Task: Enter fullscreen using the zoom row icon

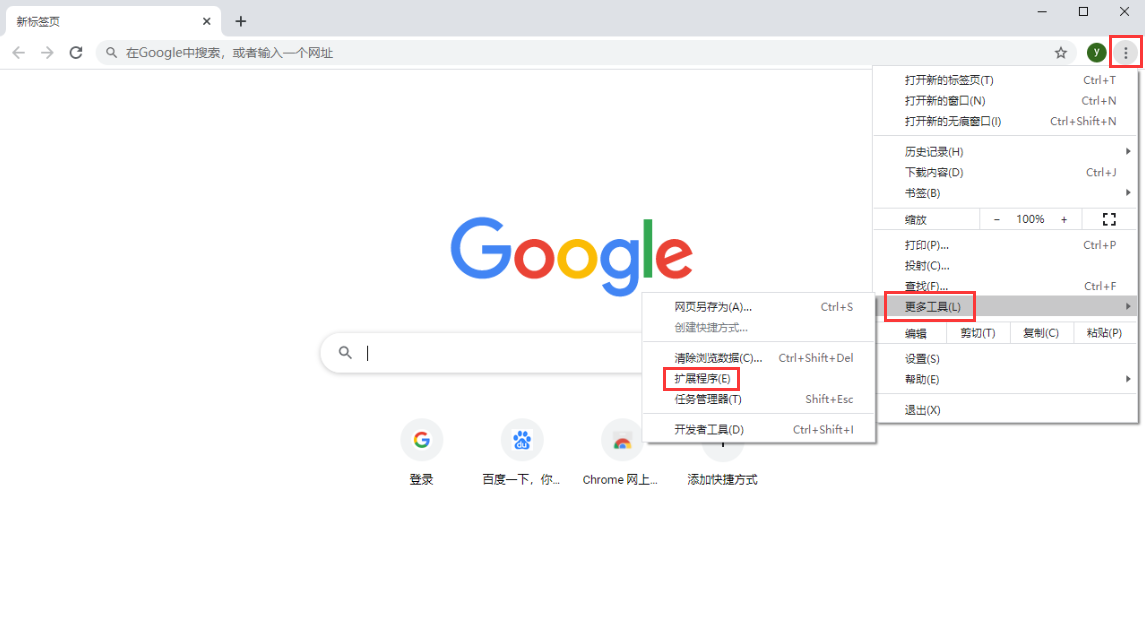Action: point(1109,219)
